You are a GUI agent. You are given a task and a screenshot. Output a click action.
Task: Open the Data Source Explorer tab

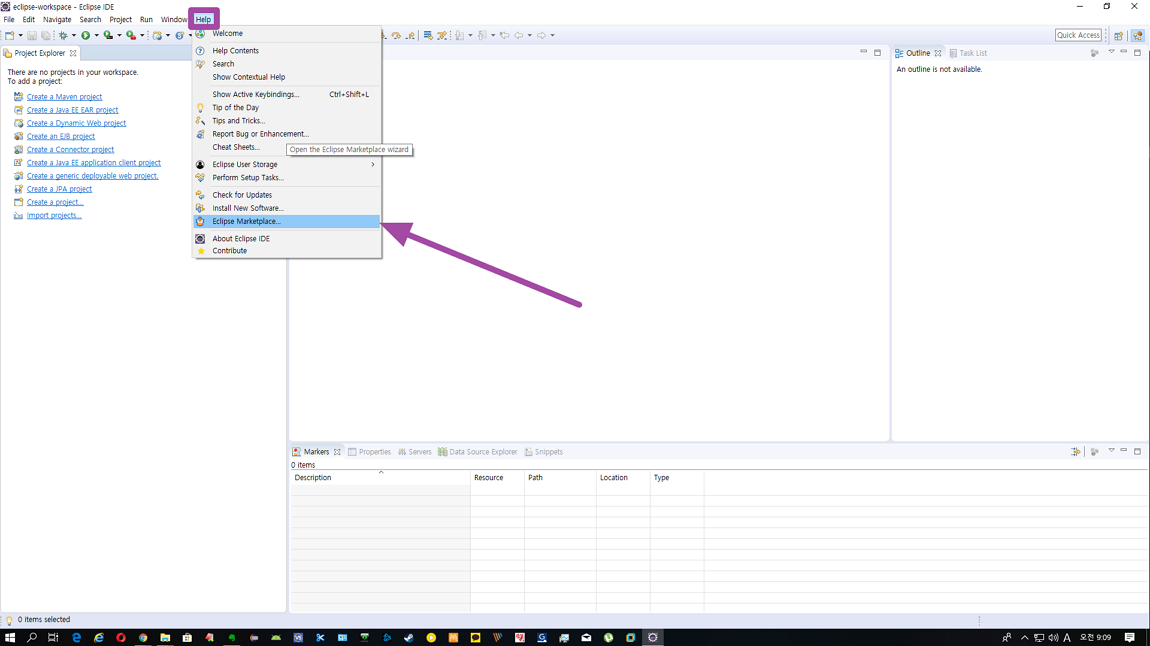tap(477, 452)
